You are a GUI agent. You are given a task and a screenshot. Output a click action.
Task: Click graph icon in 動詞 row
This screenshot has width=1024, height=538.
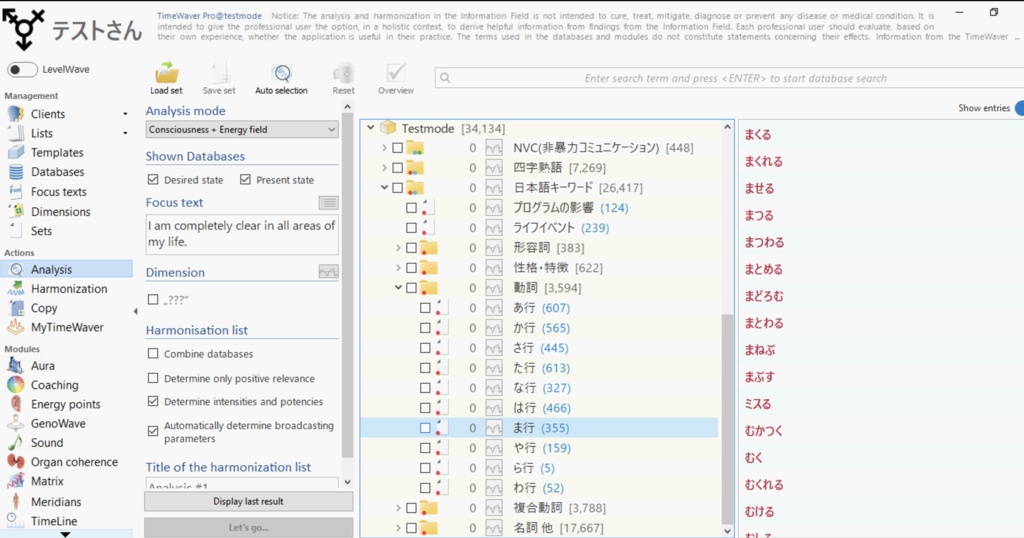494,288
